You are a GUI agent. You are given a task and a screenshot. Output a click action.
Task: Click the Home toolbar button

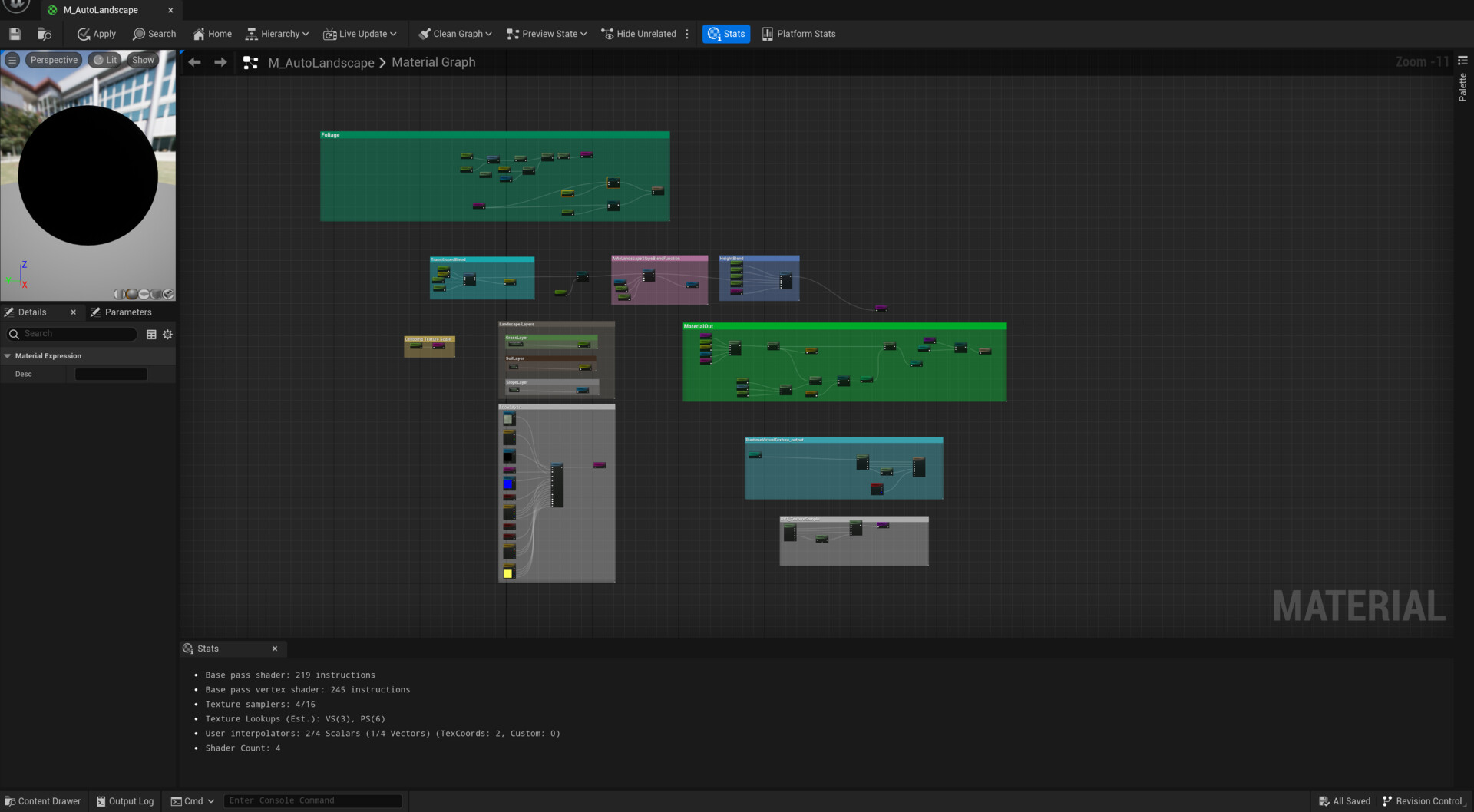[x=212, y=34]
